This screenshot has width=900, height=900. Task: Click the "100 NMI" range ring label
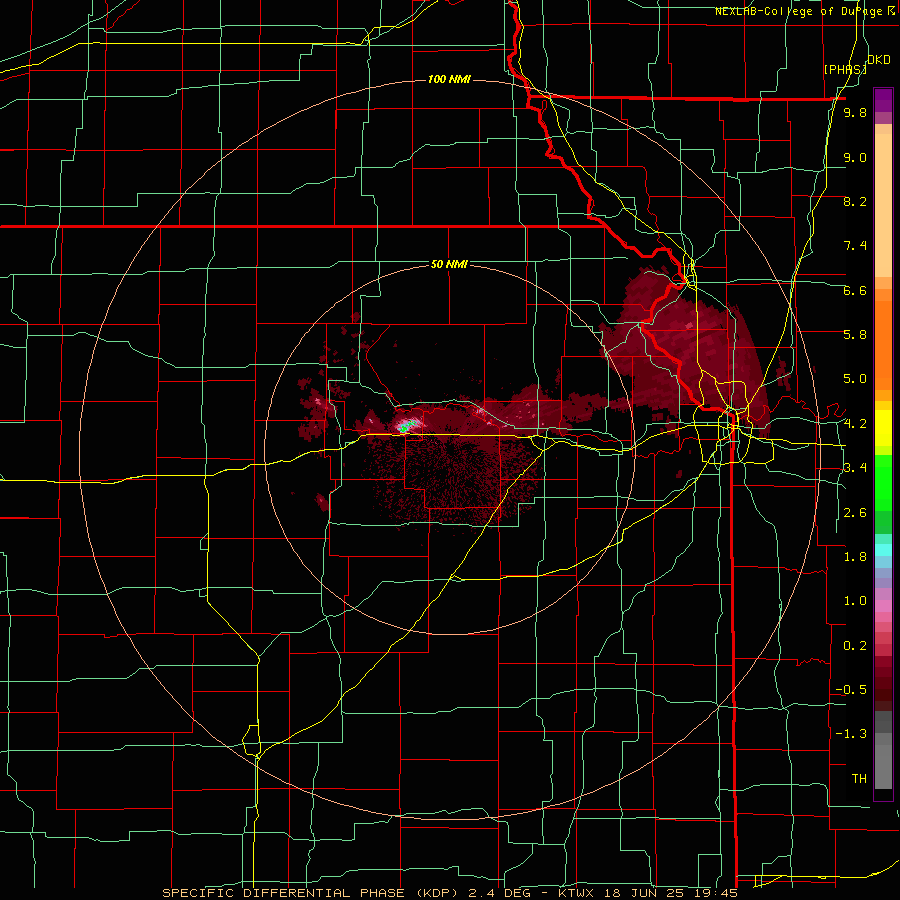coord(449,79)
